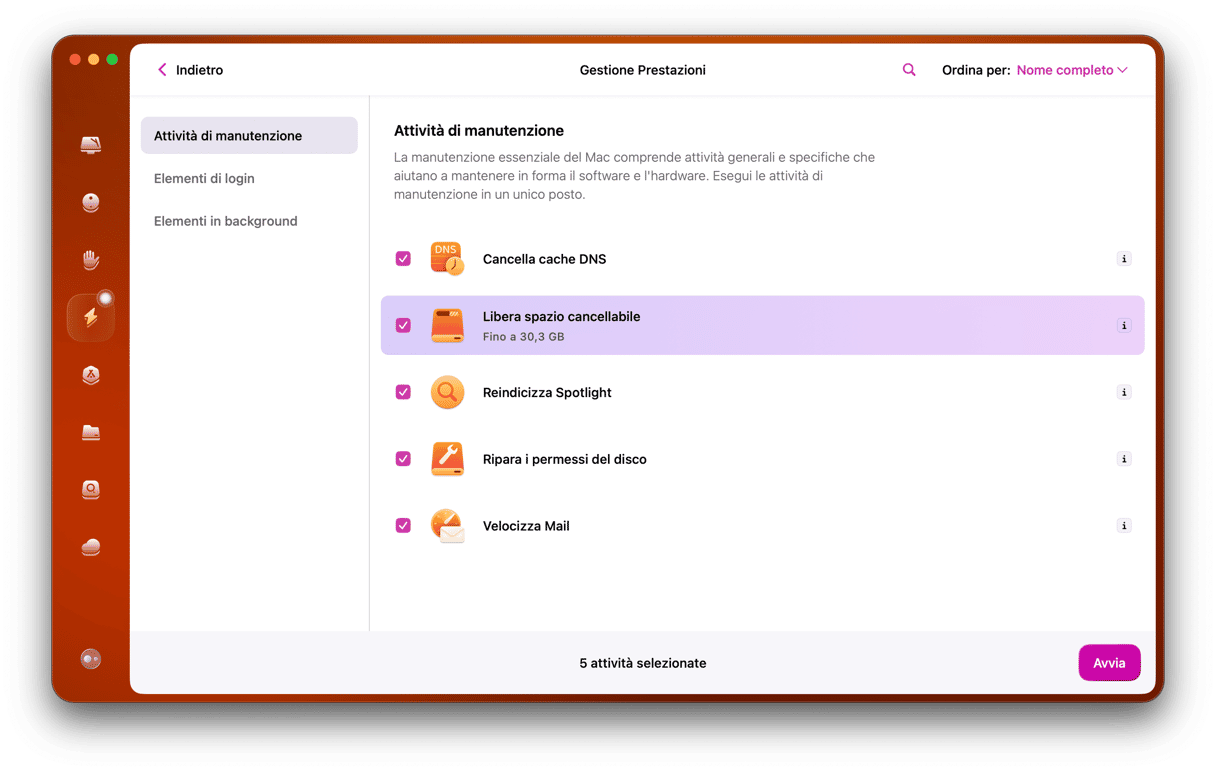Open the assistant icon at sidebar bottom
This screenshot has width=1216, height=771.
[x=91, y=659]
